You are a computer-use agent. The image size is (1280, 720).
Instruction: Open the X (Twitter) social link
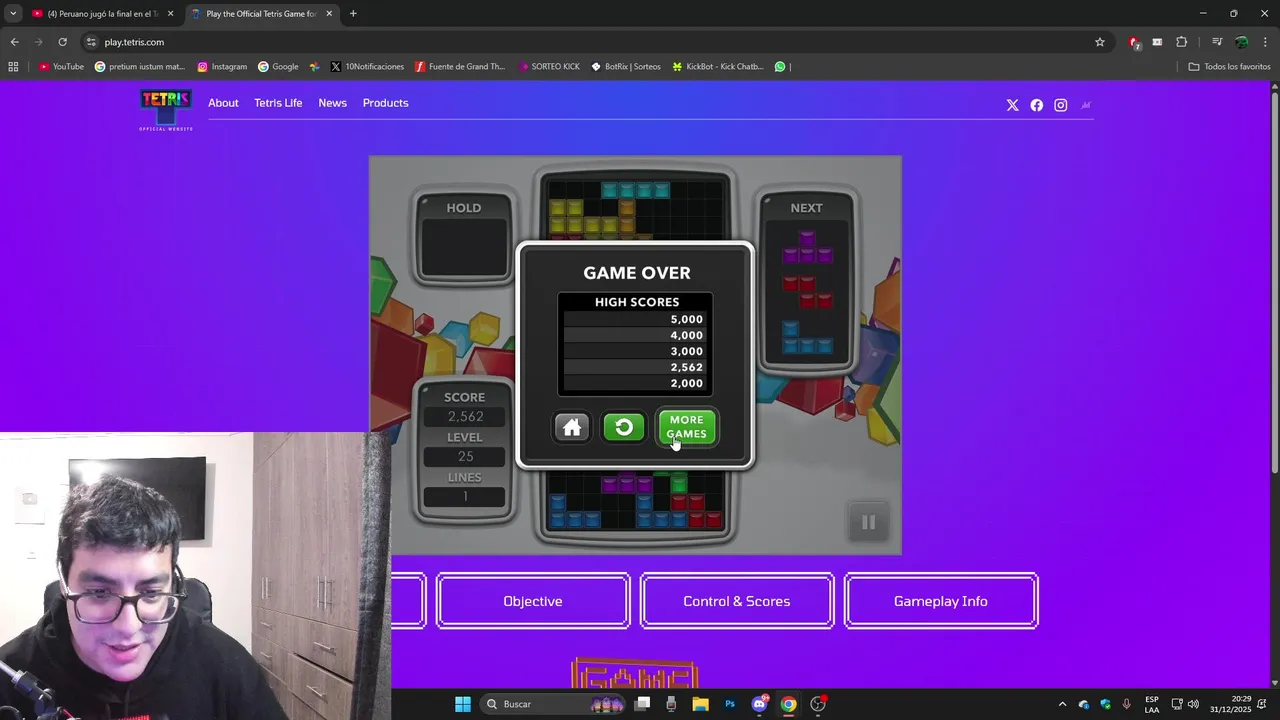pyautogui.click(x=1012, y=105)
